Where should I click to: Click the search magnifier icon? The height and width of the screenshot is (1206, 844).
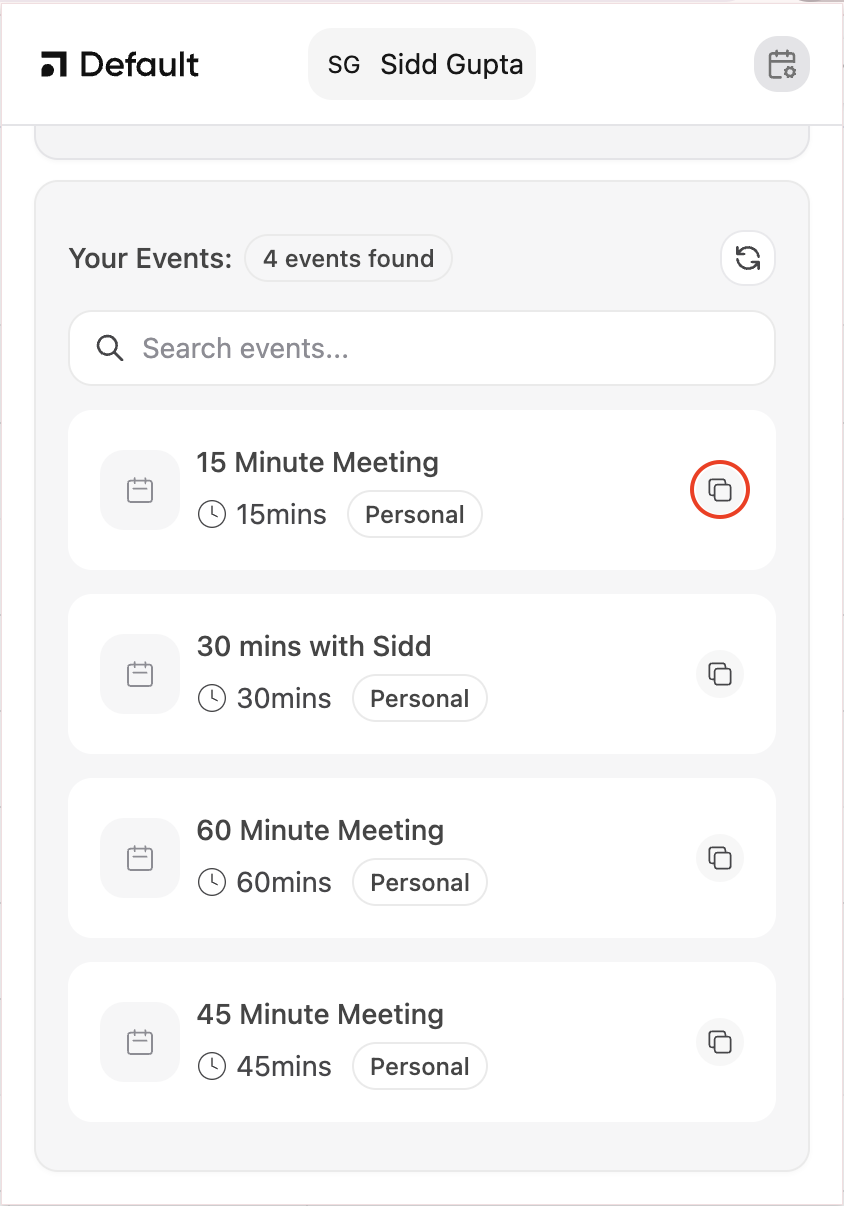coord(110,348)
